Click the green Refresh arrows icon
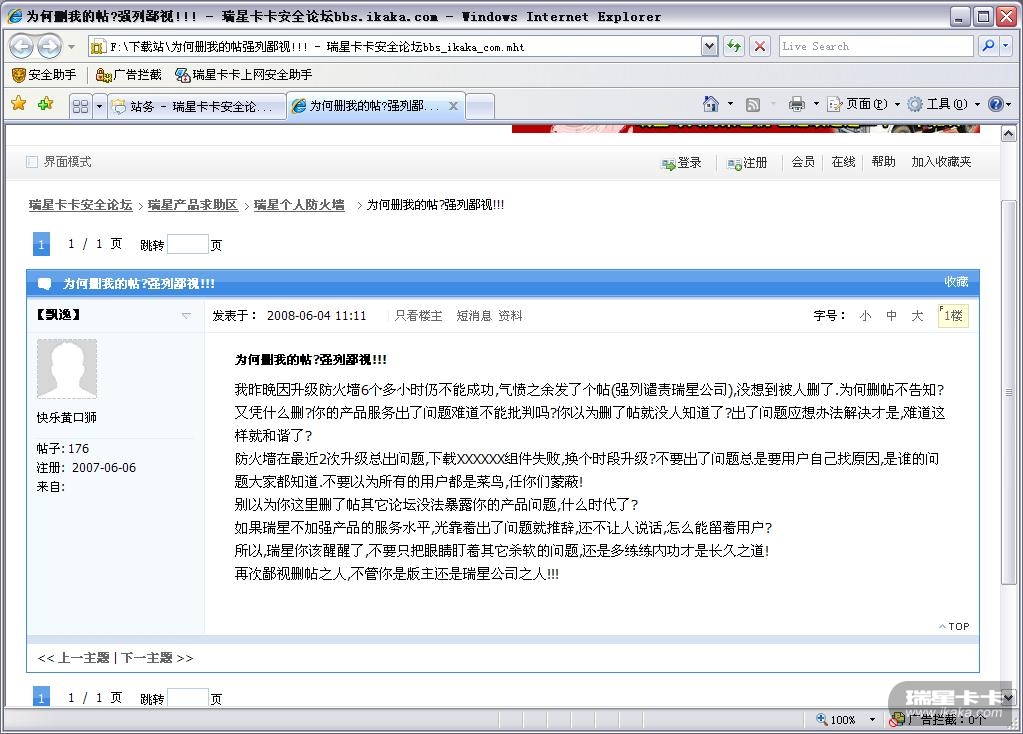Image resolution: width=1023 pixels, height=734 pixels. (x=734, y=46)
